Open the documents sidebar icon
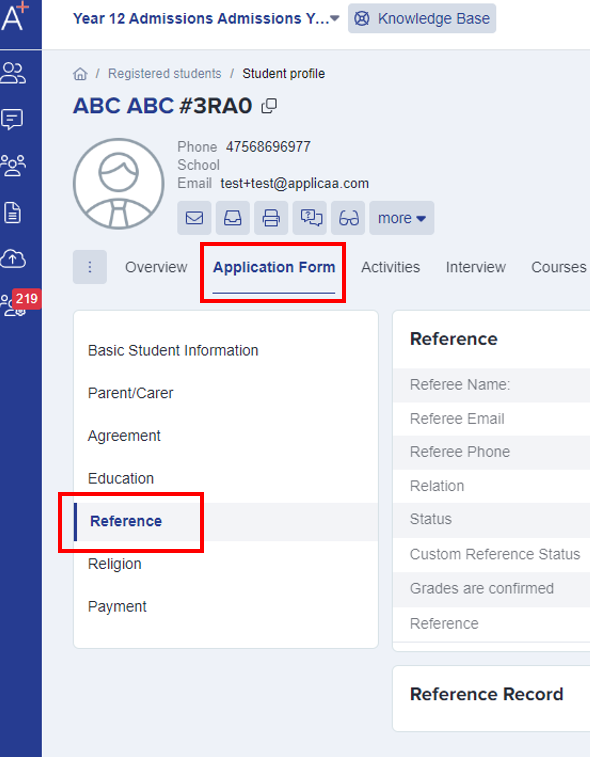Viewport: 590px width, 757px height. tap(12, 212)
